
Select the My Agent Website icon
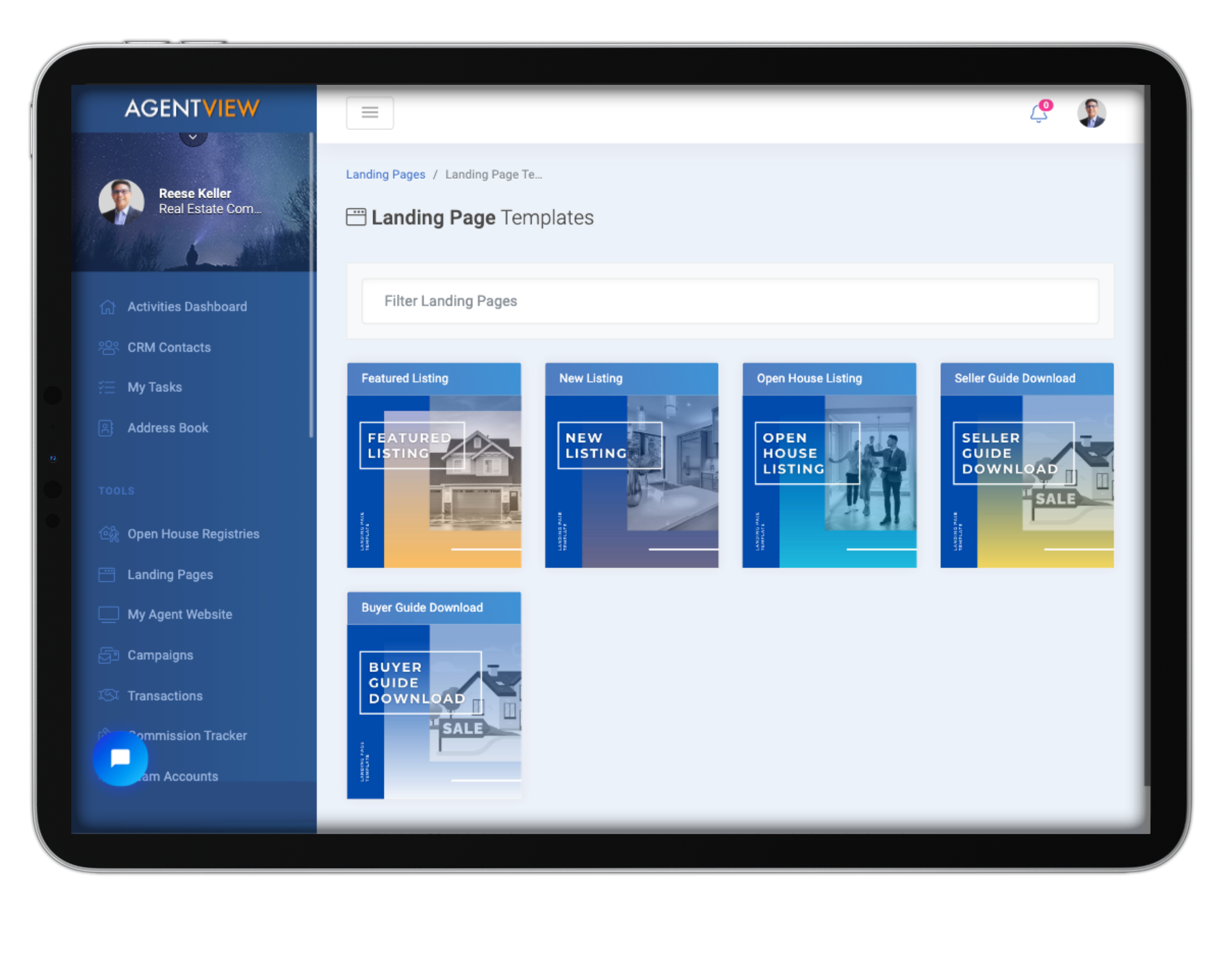pos(107,614)
